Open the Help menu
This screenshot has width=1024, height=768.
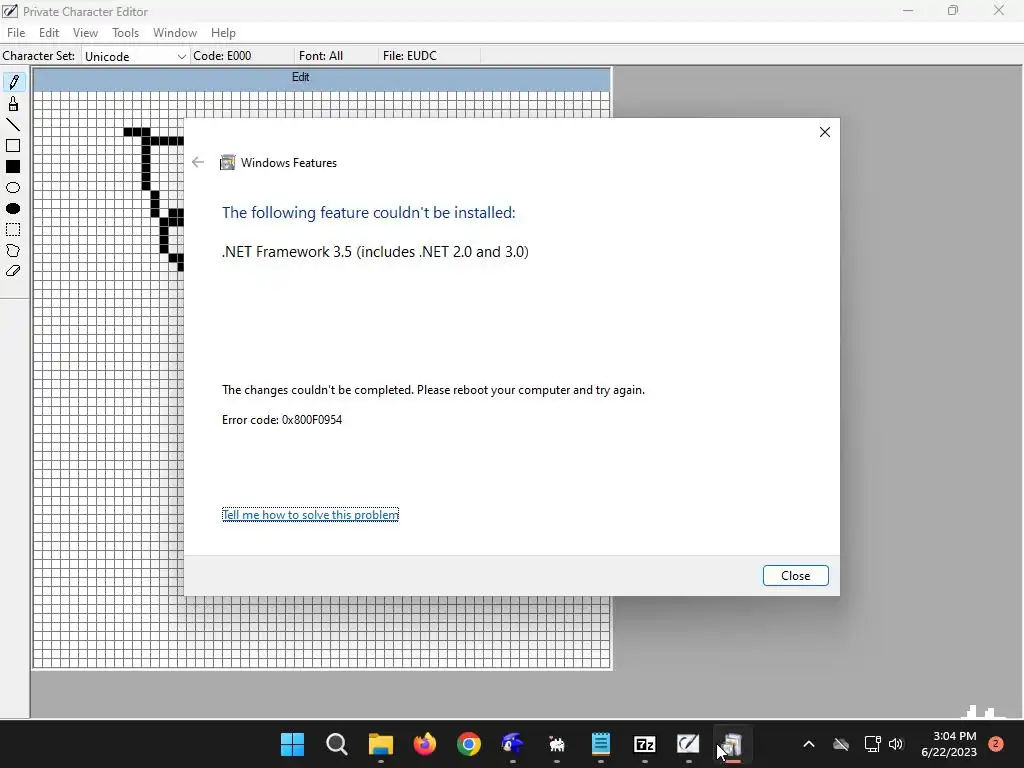coord(223,33)
